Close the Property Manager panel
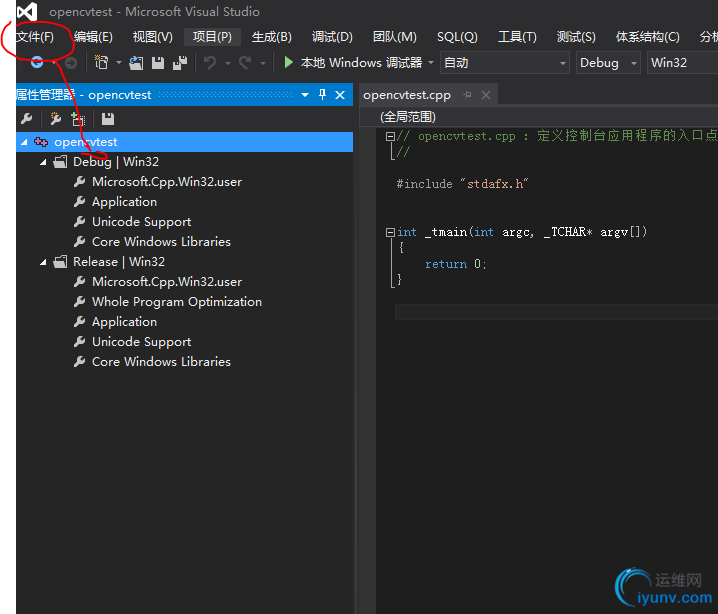 (340, 95)
